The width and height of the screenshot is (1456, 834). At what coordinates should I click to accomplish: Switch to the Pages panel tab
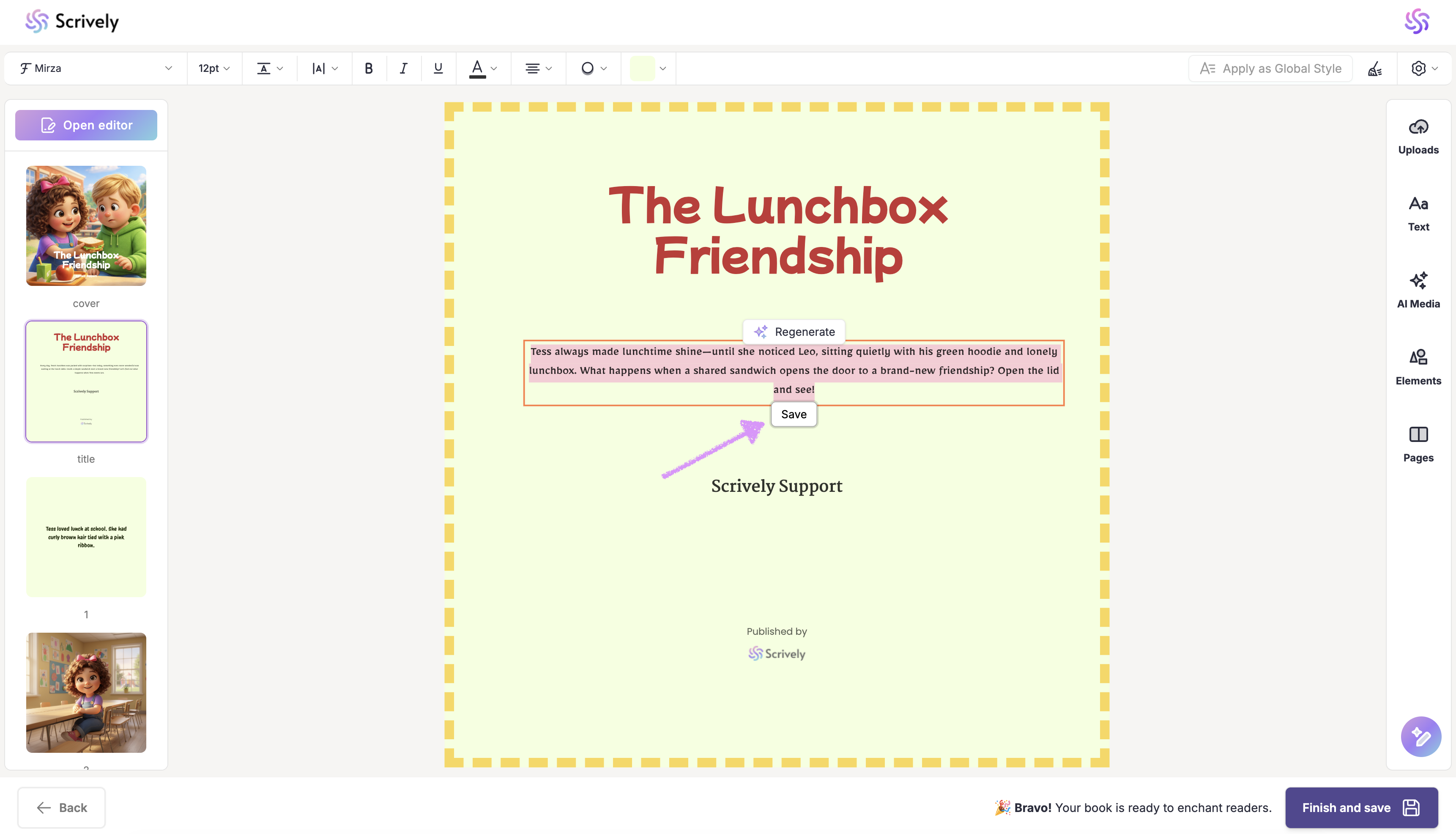pyautogui.click(x=1418, y=444)
